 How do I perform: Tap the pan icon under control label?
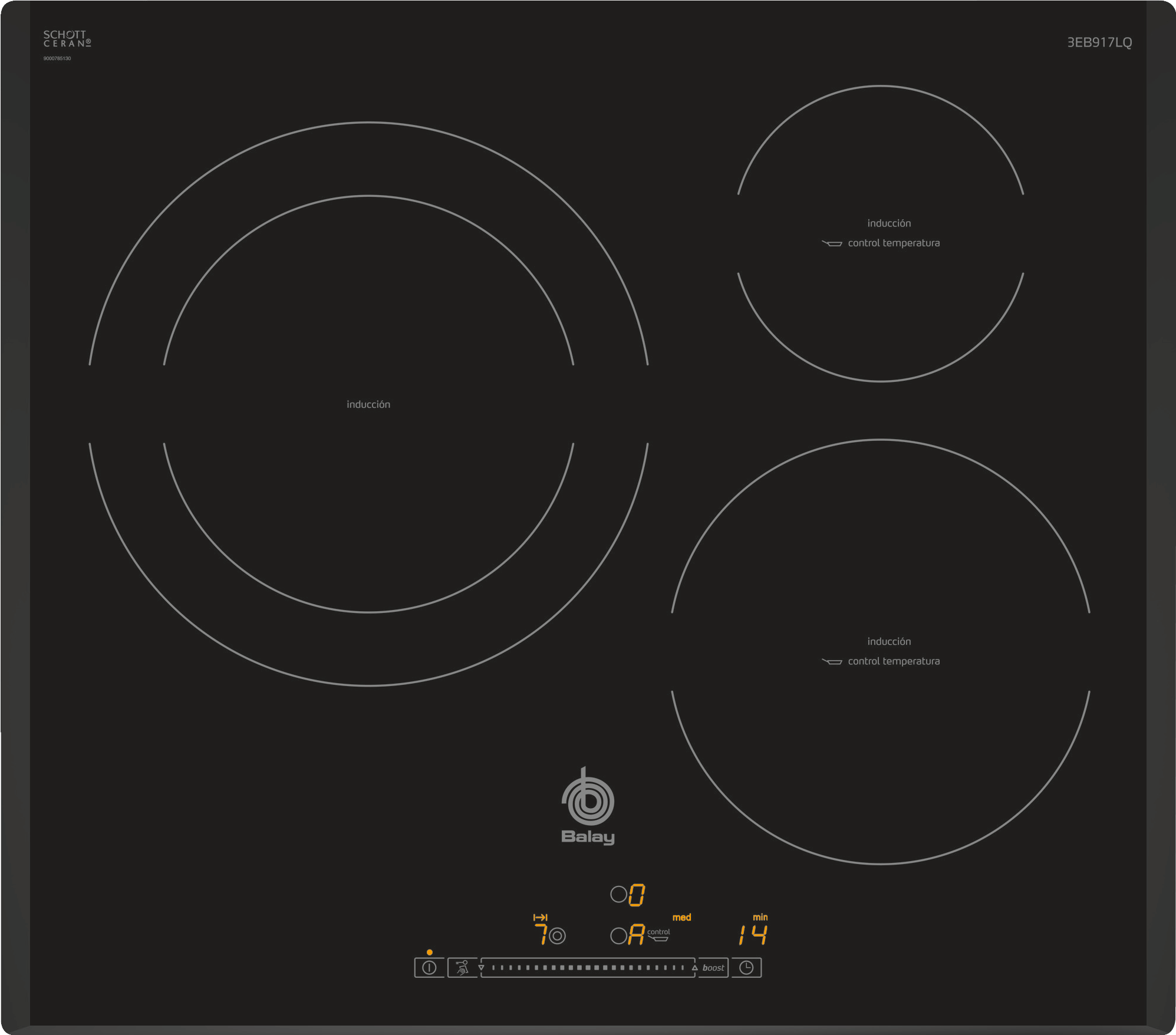click(x=658, y=939)
